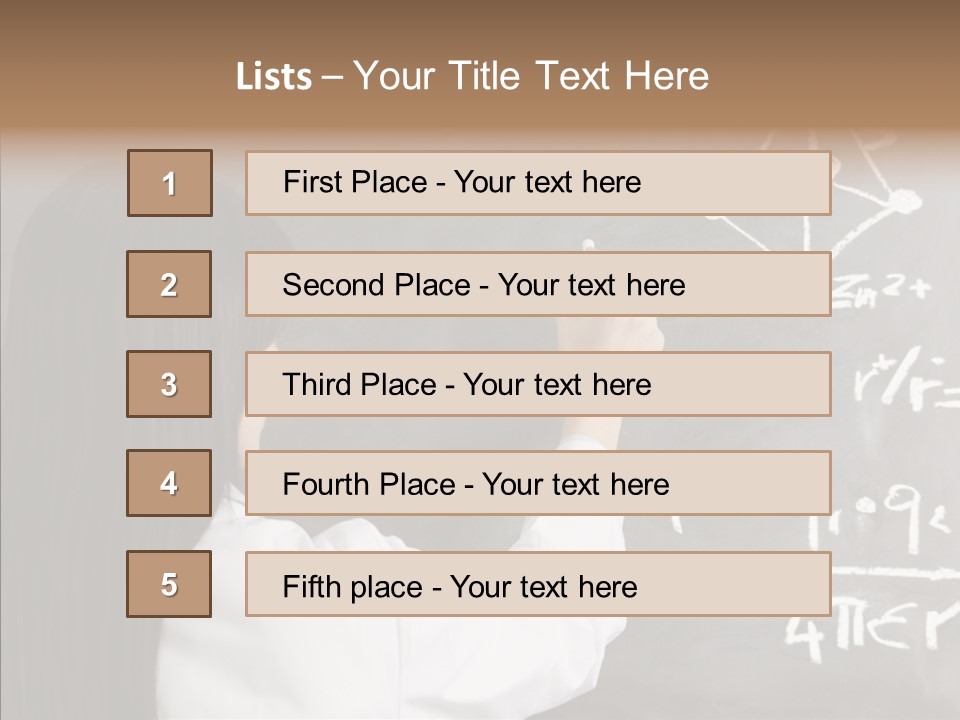Click the word 'Fifth' in list
This screenshot has height=720, width=960.
[x=310, y=586]
